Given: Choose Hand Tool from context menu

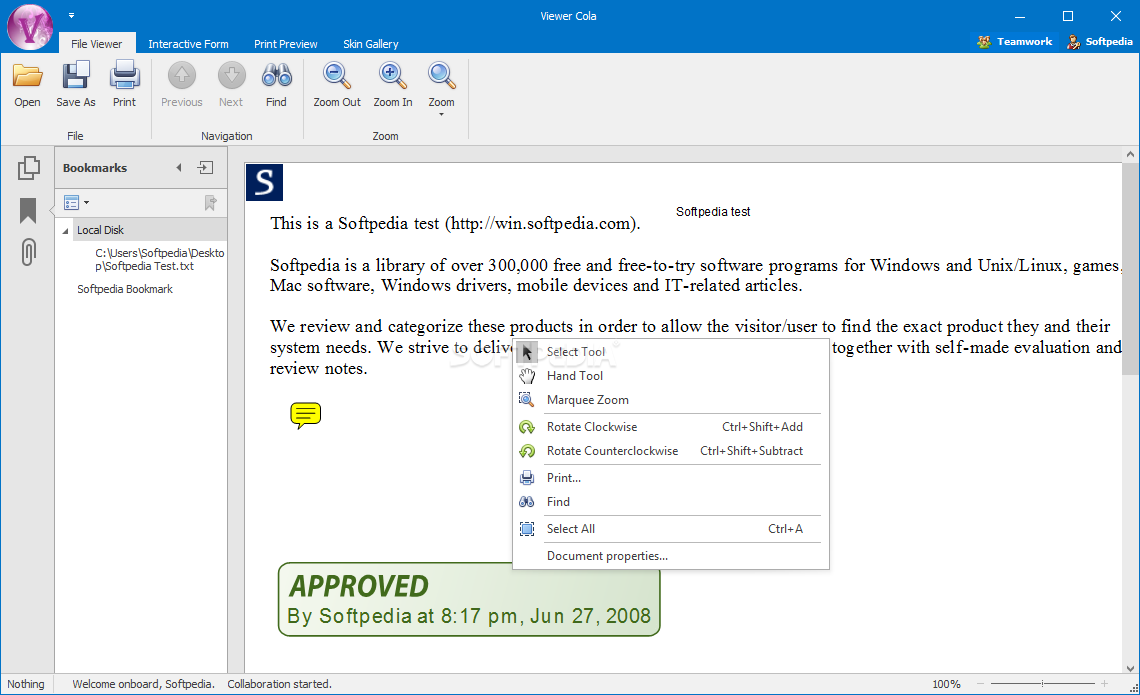Looking at the screenshot, I should pos(670,376).
